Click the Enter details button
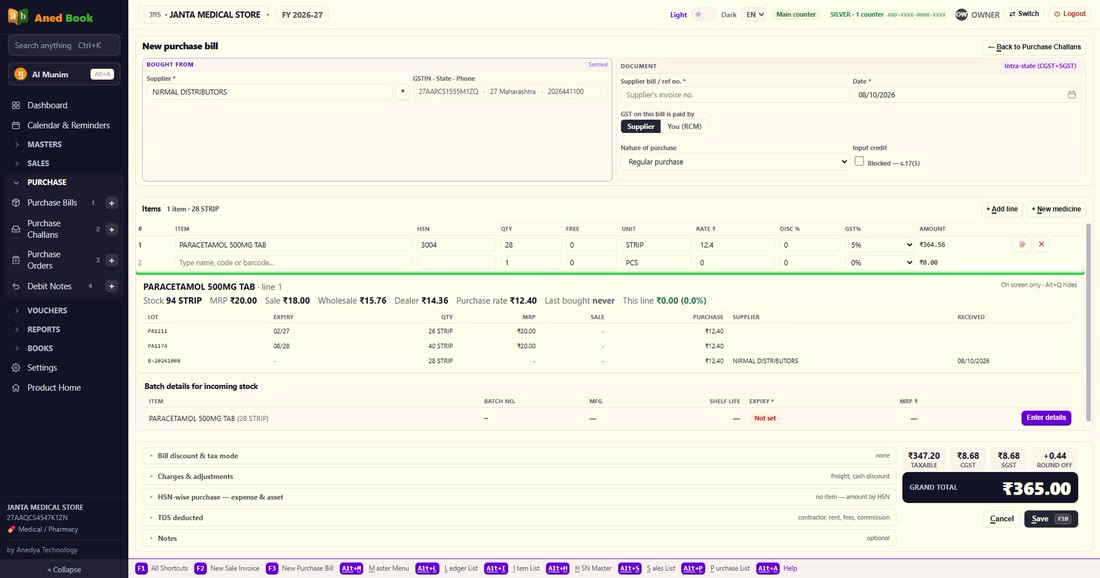The height and width of the screenshot is (578, 1100). point(1046,418)
